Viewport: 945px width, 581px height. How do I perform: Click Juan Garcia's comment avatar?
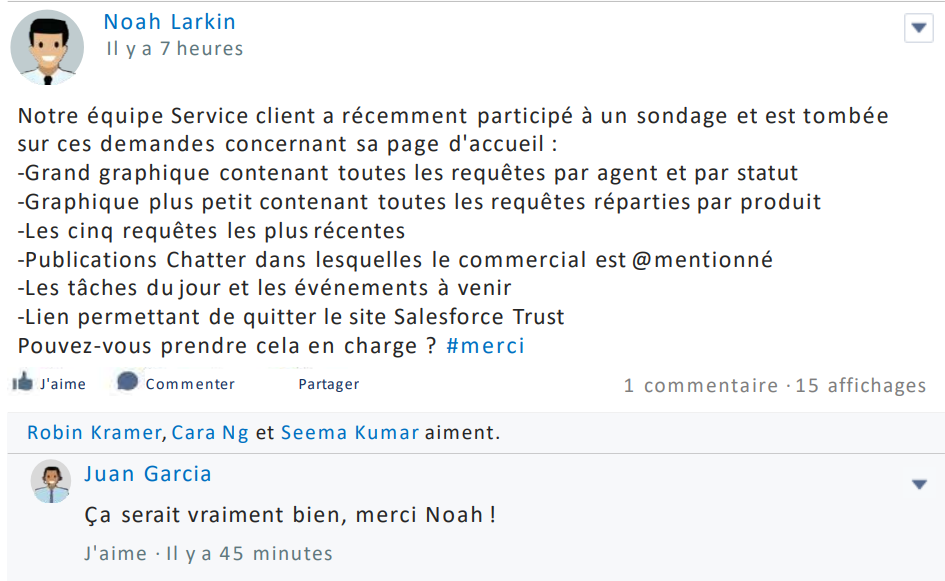coord(51,482)
